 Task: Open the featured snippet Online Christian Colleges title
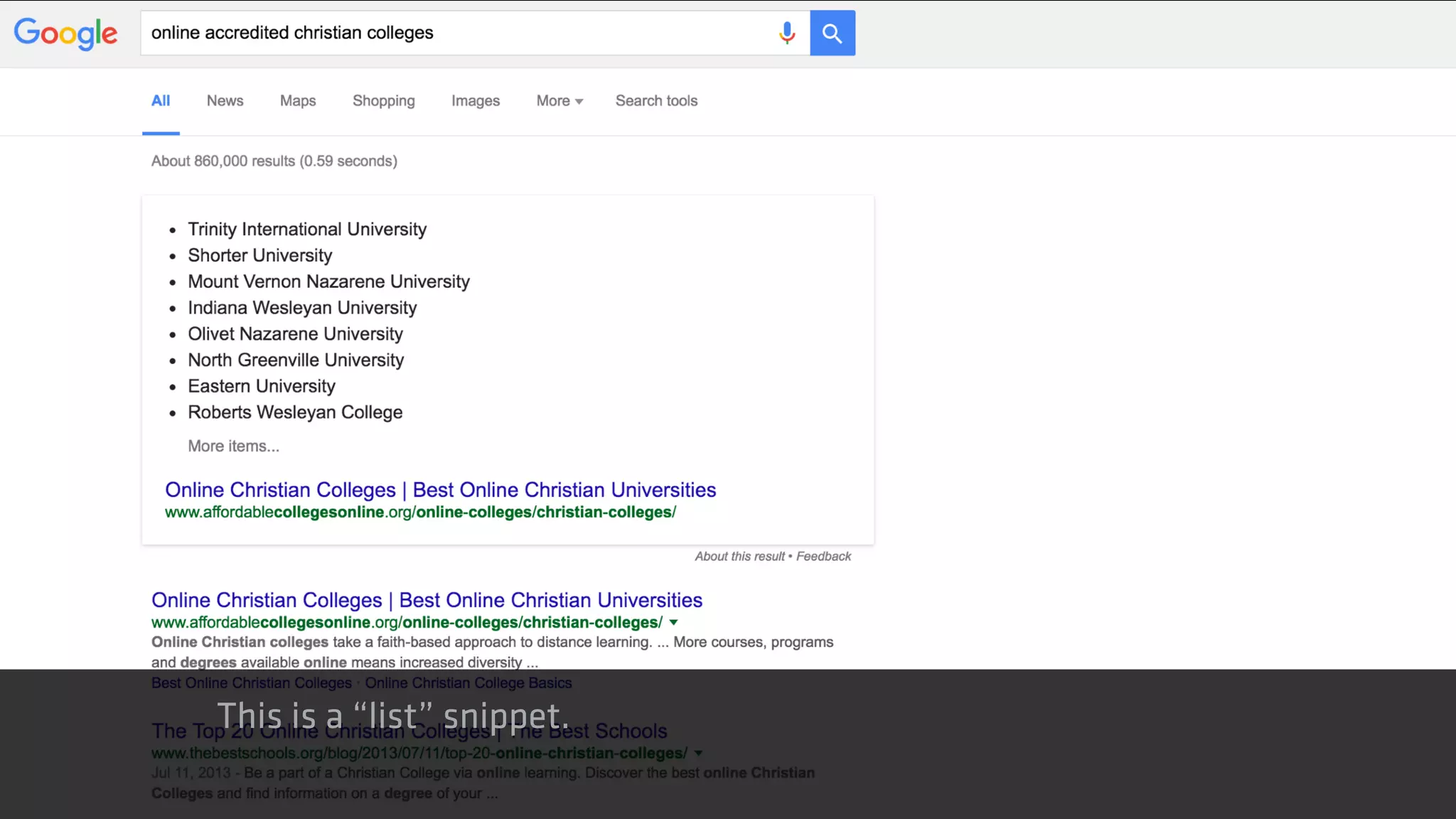click(x=440, y=490)
